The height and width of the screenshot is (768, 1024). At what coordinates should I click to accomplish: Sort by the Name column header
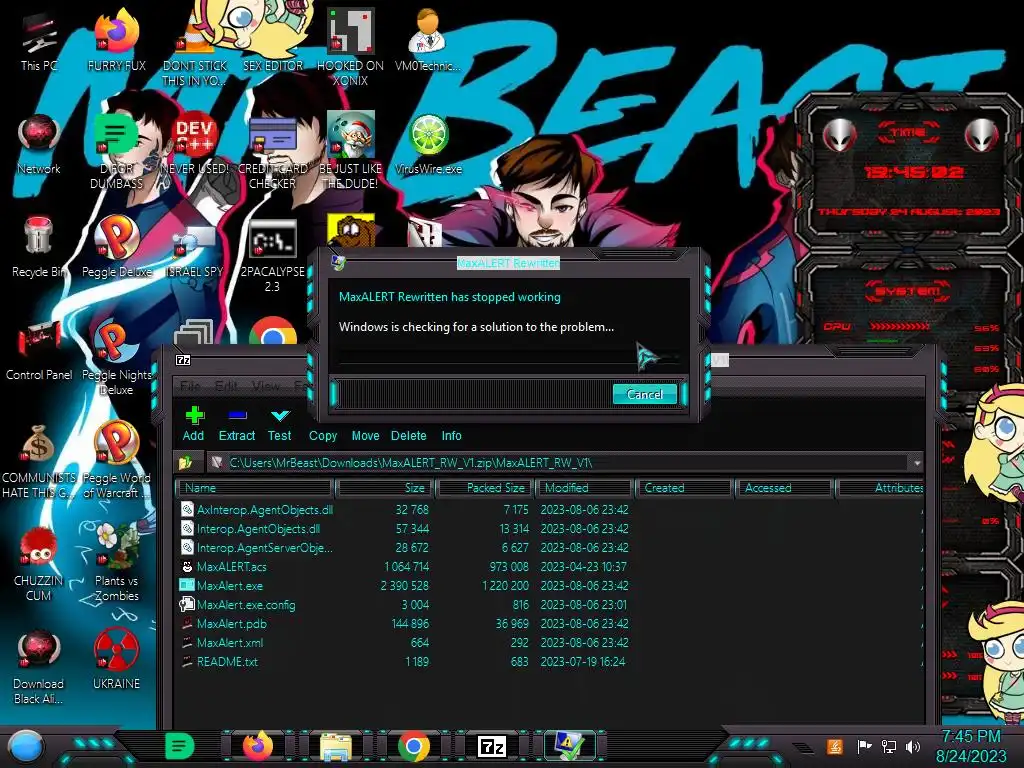(255, 488)
